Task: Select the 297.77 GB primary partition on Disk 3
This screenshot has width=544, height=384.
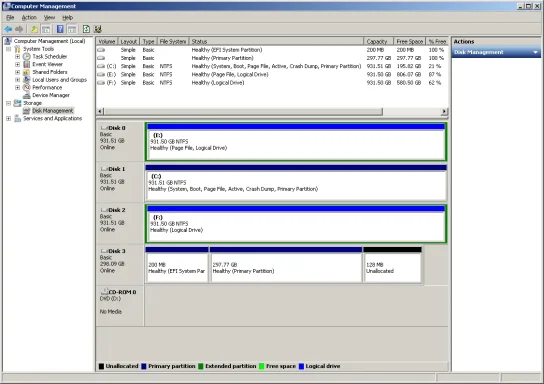Action: [286, 265]
